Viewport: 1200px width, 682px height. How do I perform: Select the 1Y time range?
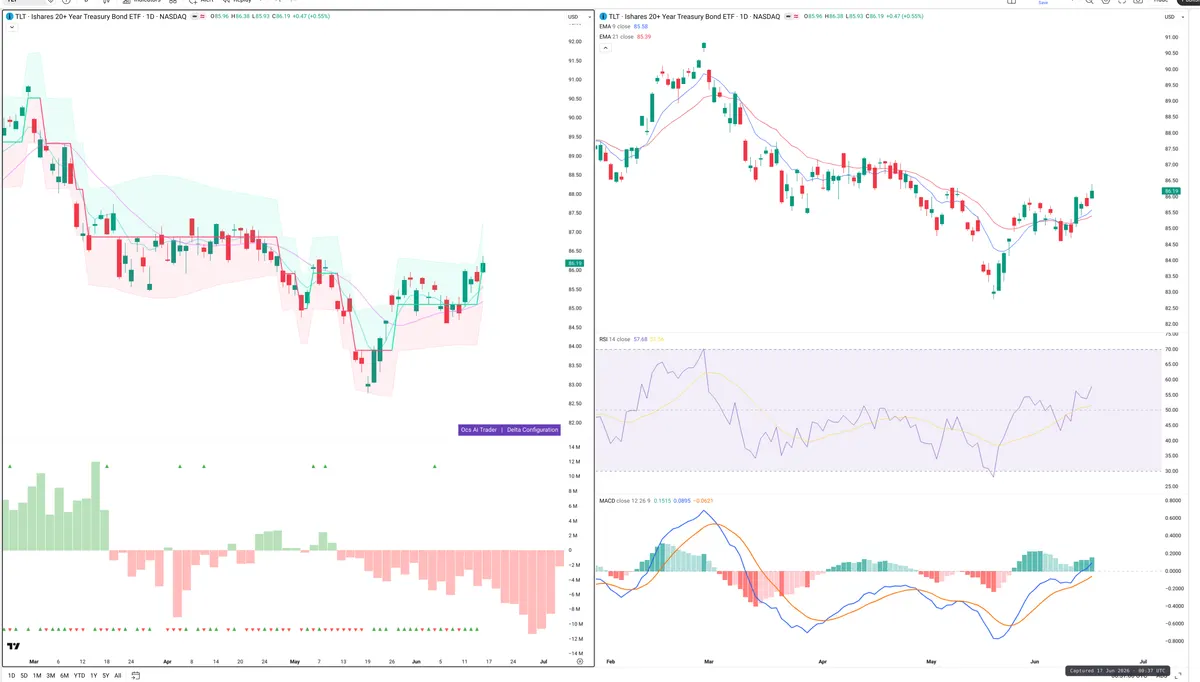pos(93,675)
